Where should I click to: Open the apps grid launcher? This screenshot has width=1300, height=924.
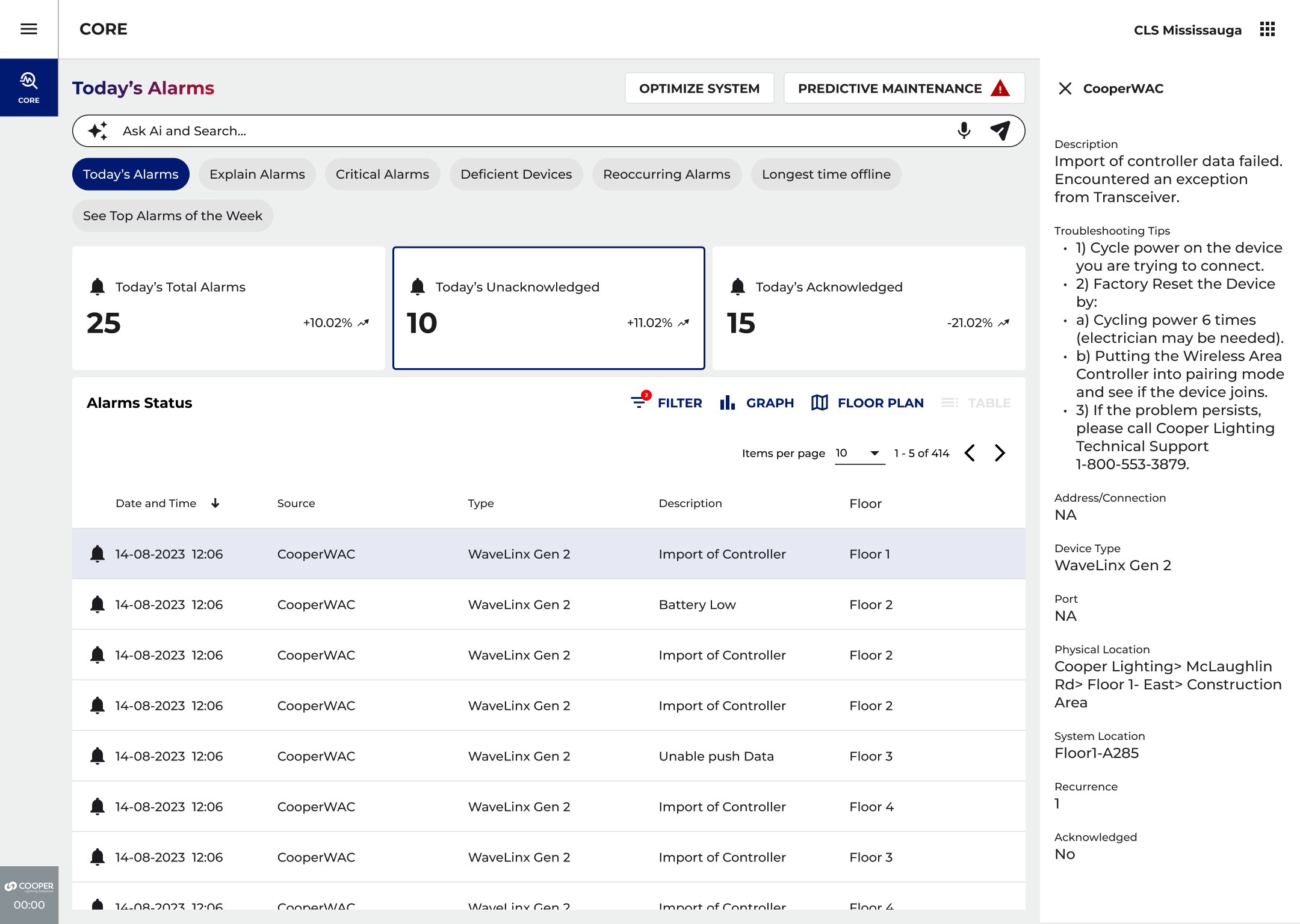1267,29
